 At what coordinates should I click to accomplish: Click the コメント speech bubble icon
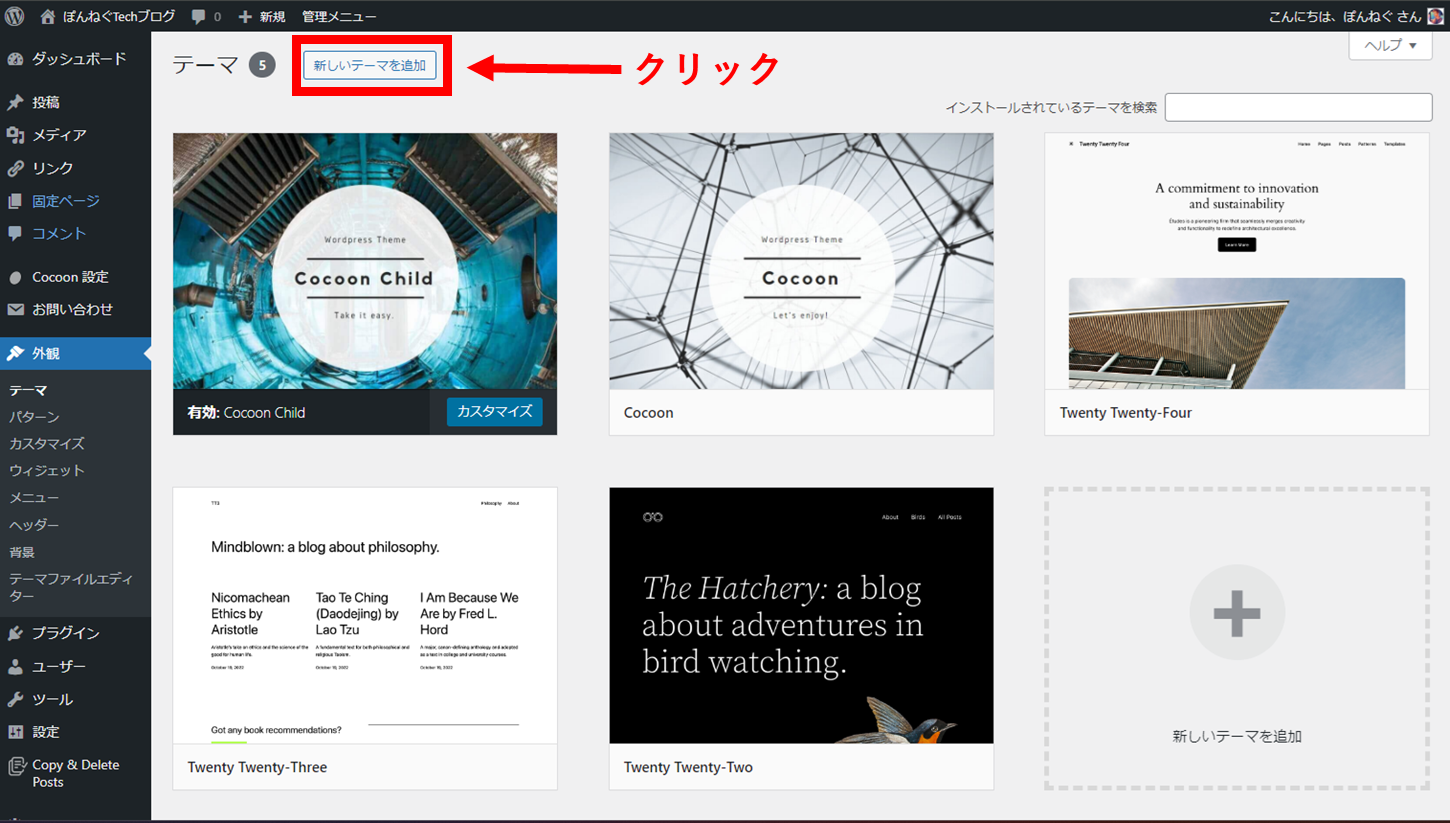pos(15,233)
